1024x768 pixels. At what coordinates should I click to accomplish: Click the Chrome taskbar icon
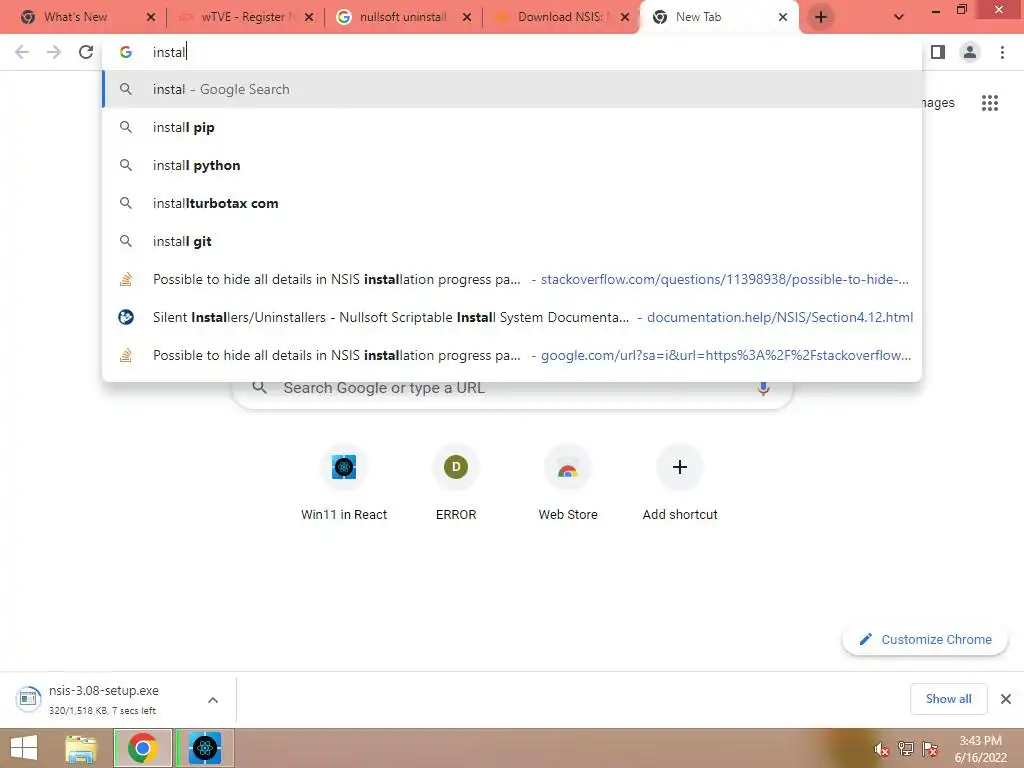[142, 748]
